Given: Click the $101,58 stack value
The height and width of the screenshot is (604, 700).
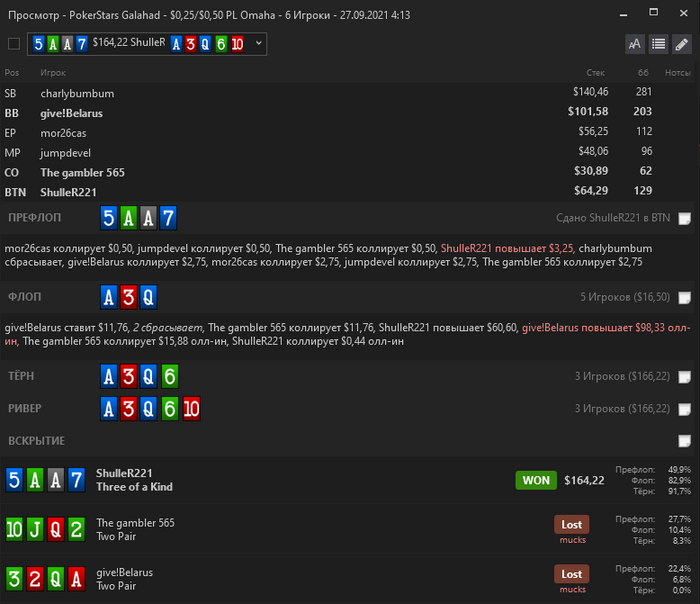Looking at the screenshot, I should [x=588, y=112].
